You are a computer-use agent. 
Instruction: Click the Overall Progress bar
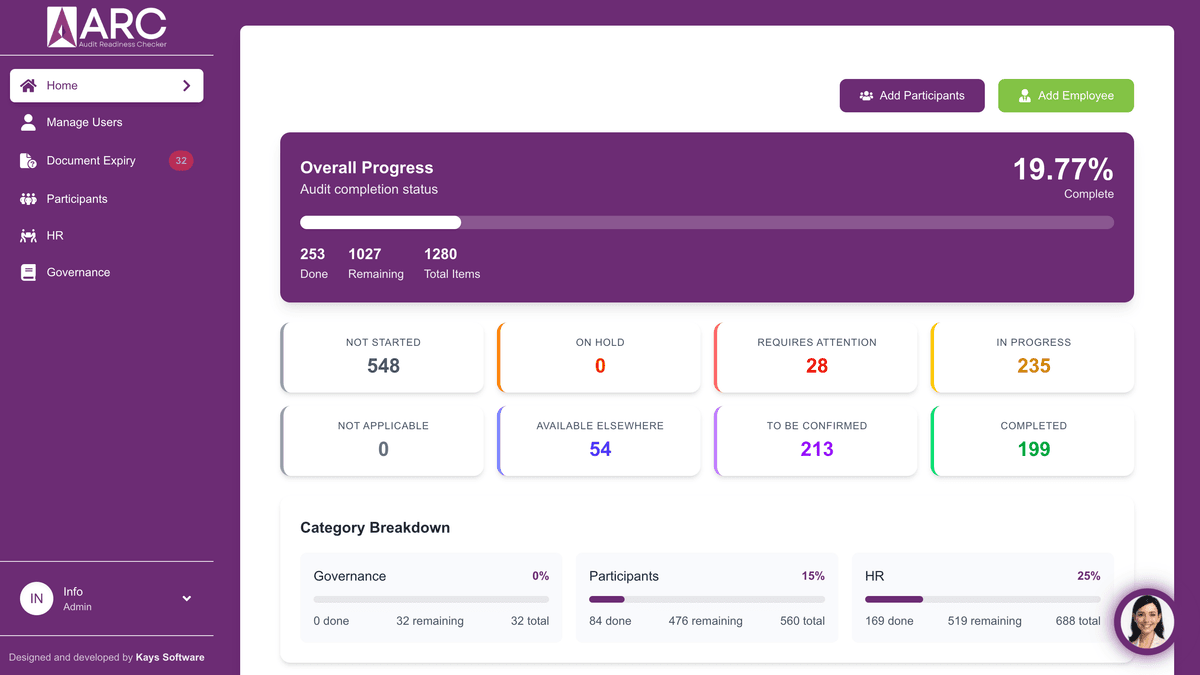pos(706,222)
